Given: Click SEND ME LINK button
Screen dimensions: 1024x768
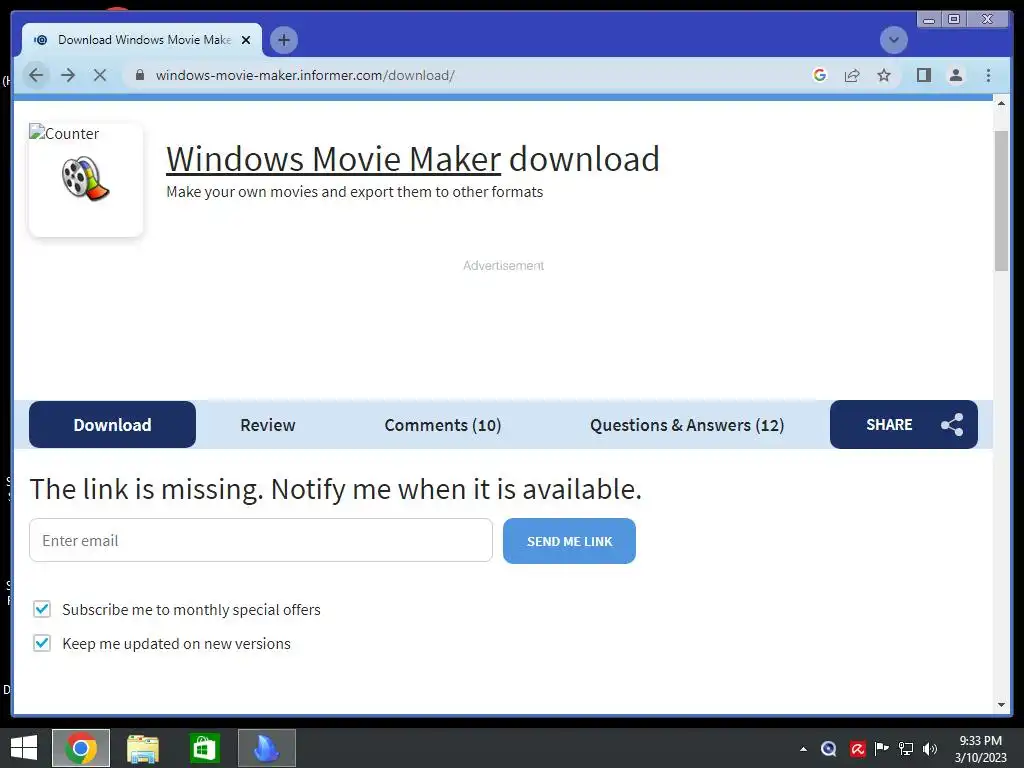Looking at the screenshot, I should pos(569,541).
